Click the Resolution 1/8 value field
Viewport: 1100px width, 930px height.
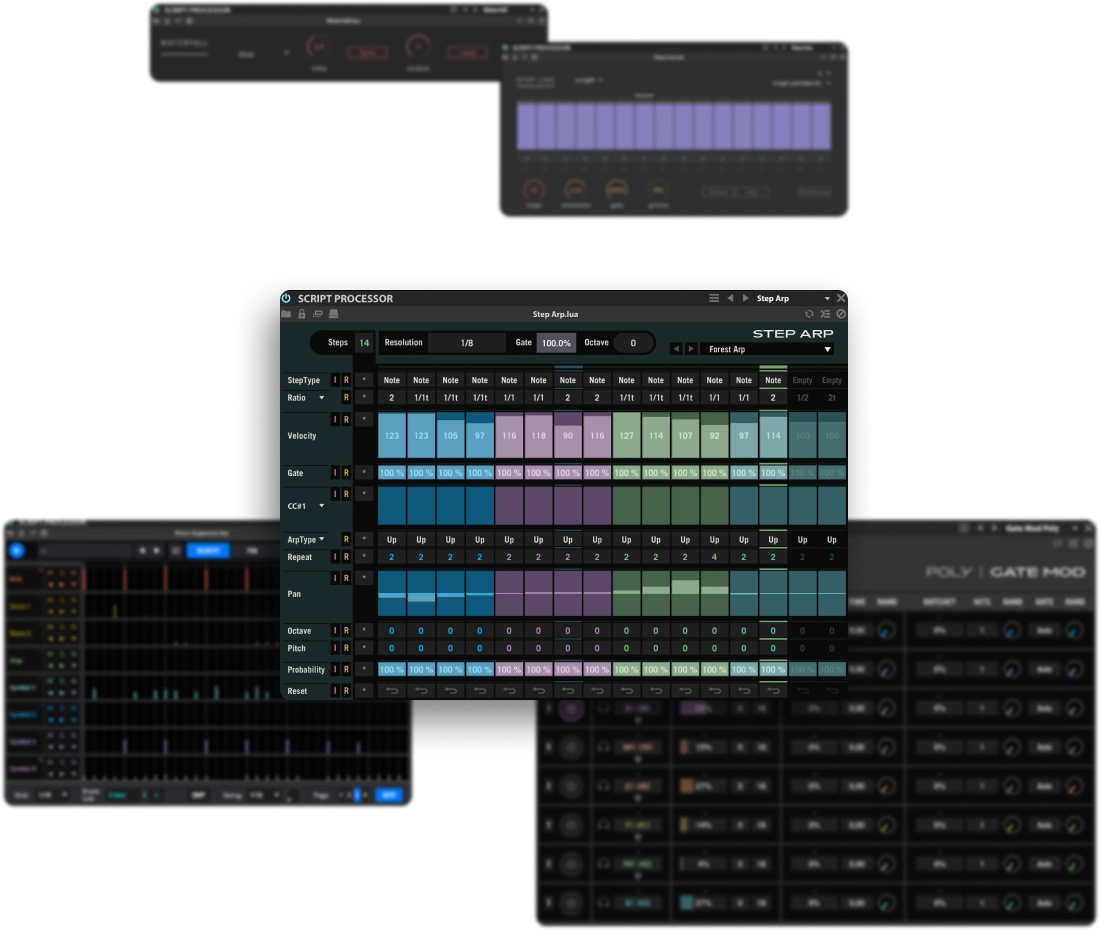467,343
